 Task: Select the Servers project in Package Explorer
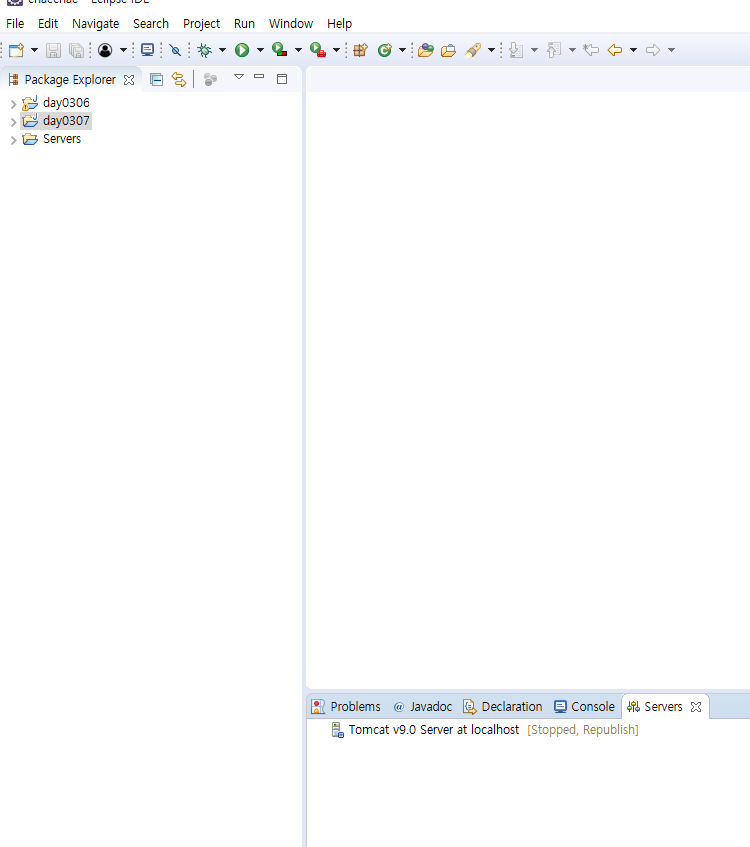tap(62, 139)
